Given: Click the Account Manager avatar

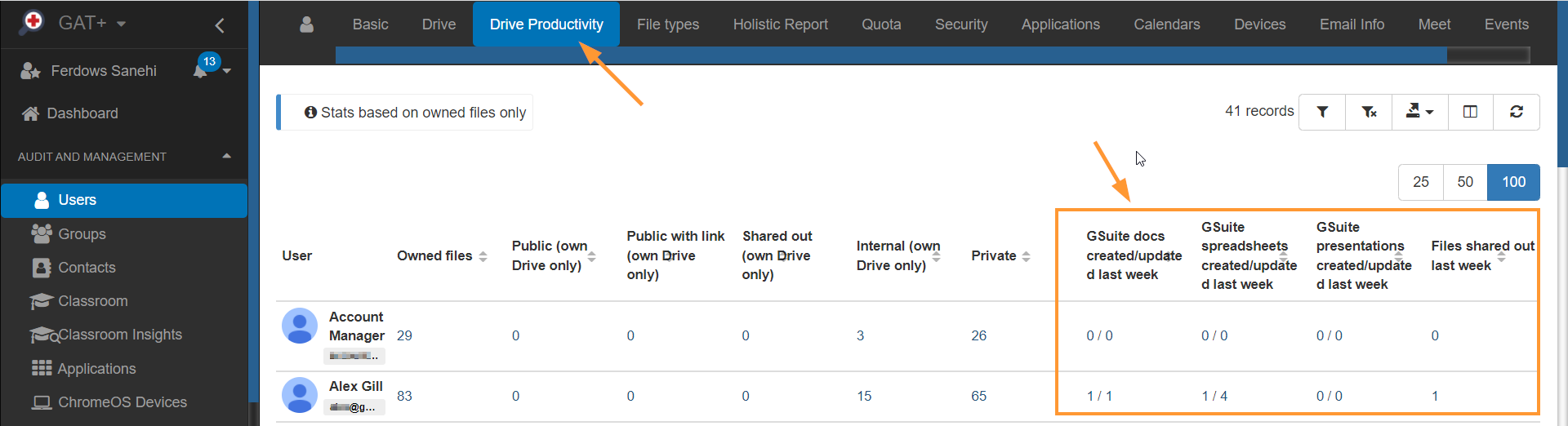Looking at the screenshot, I should pyautogui.click(x=300, y=326).
